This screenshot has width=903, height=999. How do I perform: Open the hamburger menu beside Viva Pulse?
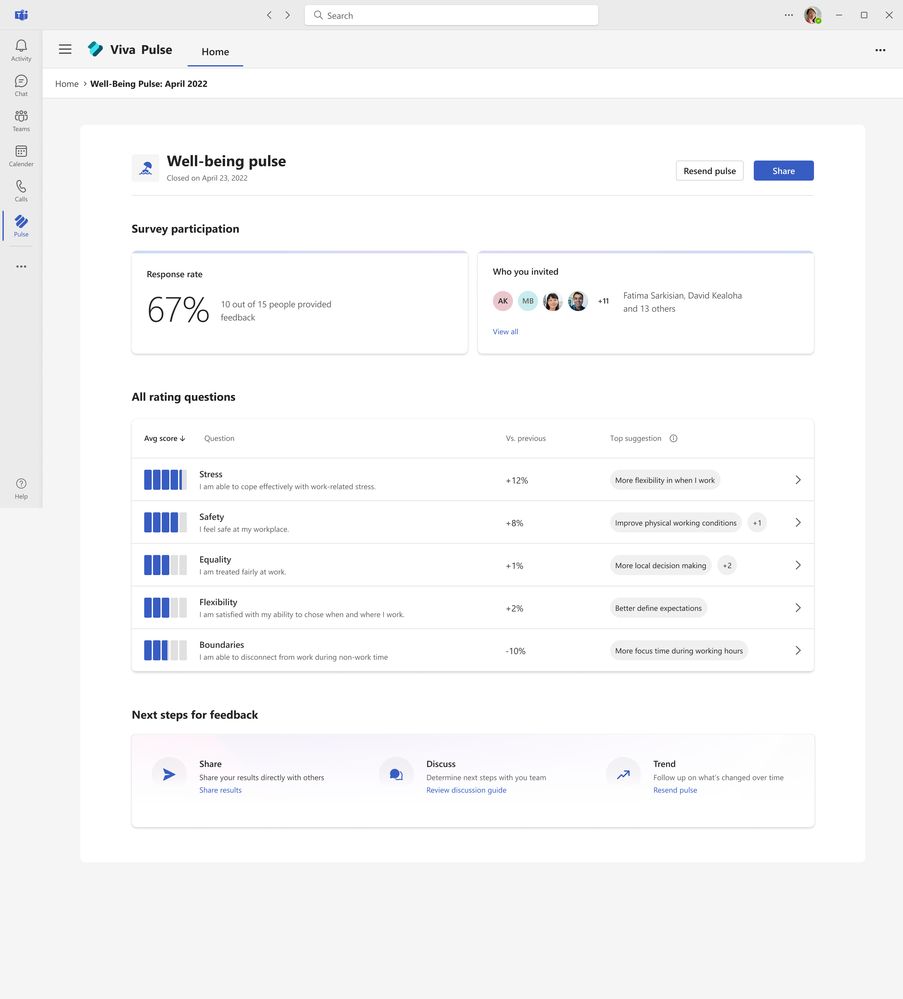pos(65,49)
